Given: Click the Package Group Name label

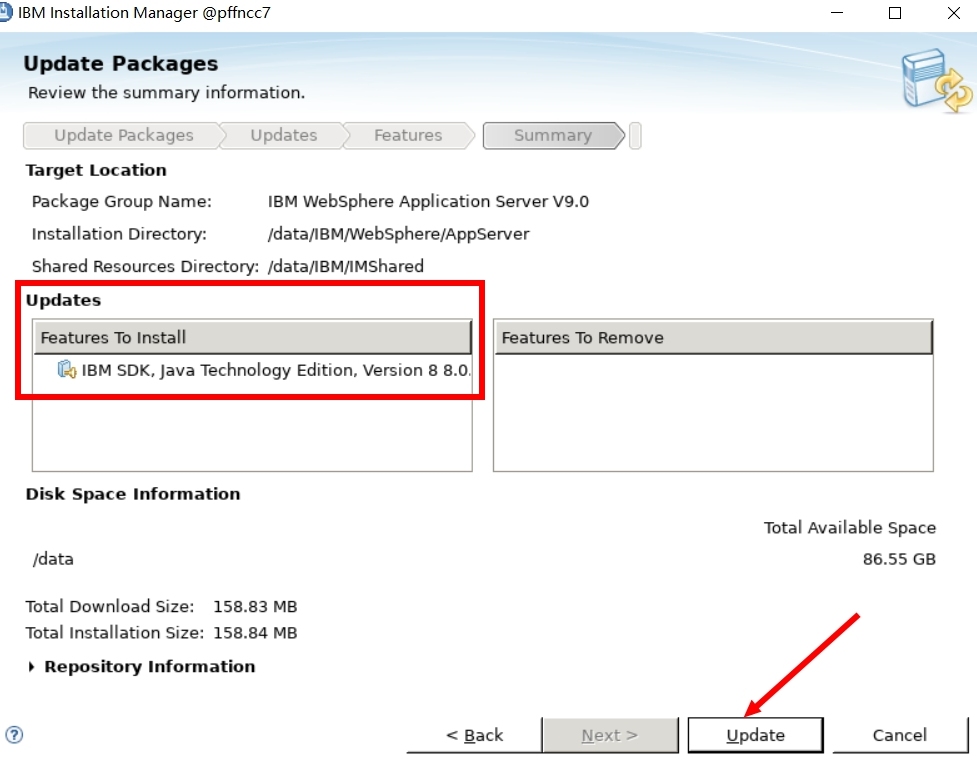Looking at the screenshot, I should click(122, 202).
